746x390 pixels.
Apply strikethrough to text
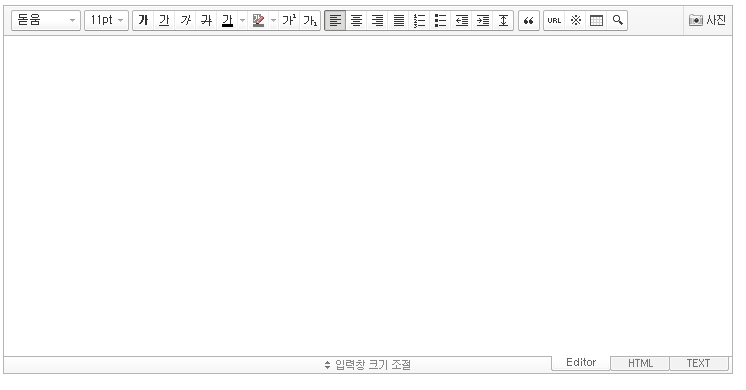(x=206, y=20)
